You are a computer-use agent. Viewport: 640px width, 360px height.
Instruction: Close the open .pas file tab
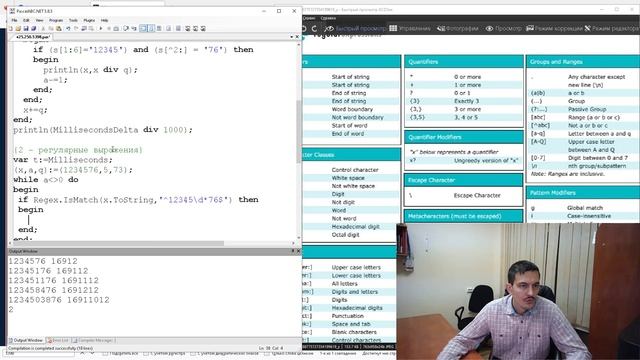297,37
